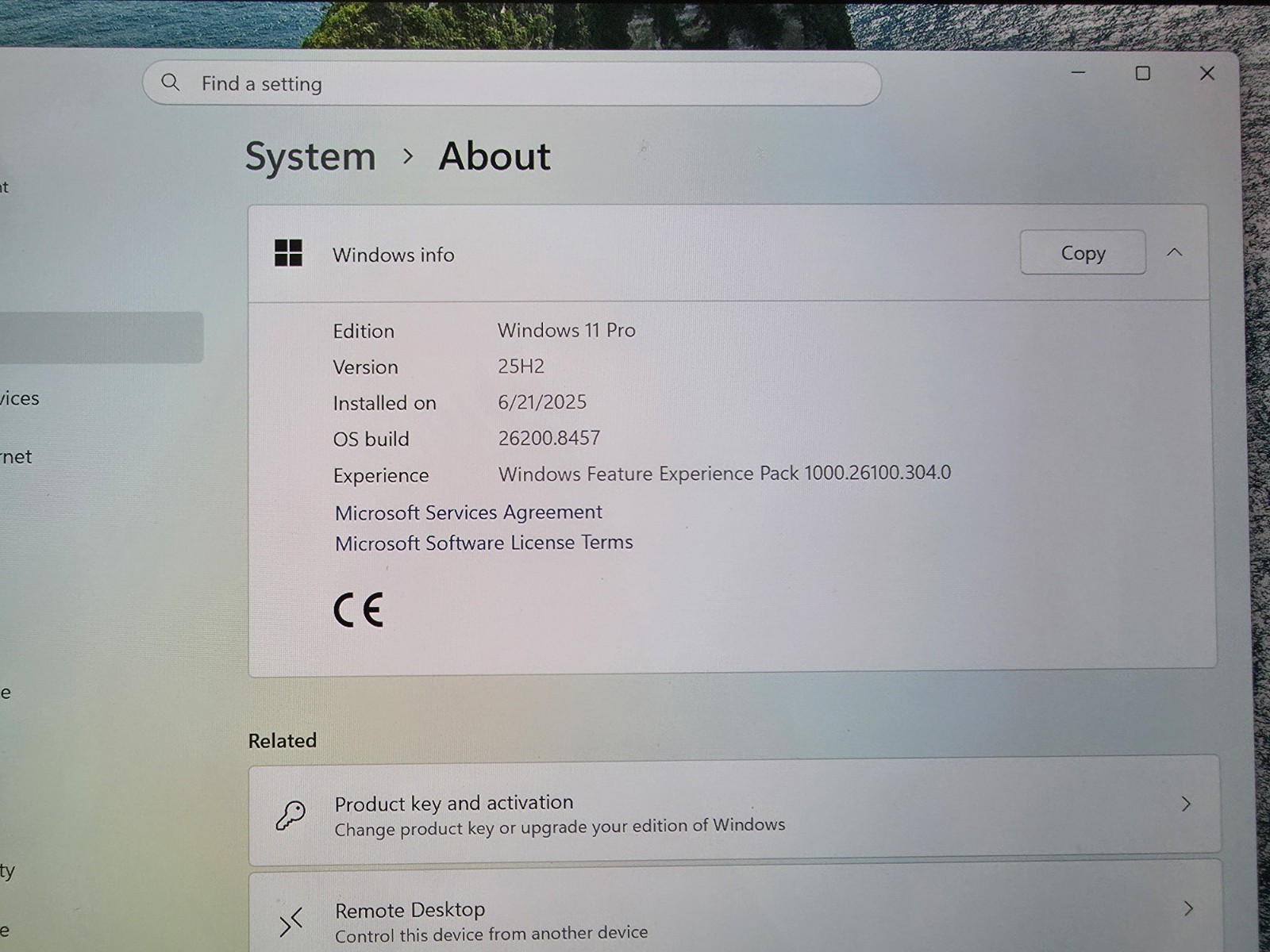This screenshot has height=952, width=1270.
Task: Click the Windows info header row
Action: pos(729,253)
